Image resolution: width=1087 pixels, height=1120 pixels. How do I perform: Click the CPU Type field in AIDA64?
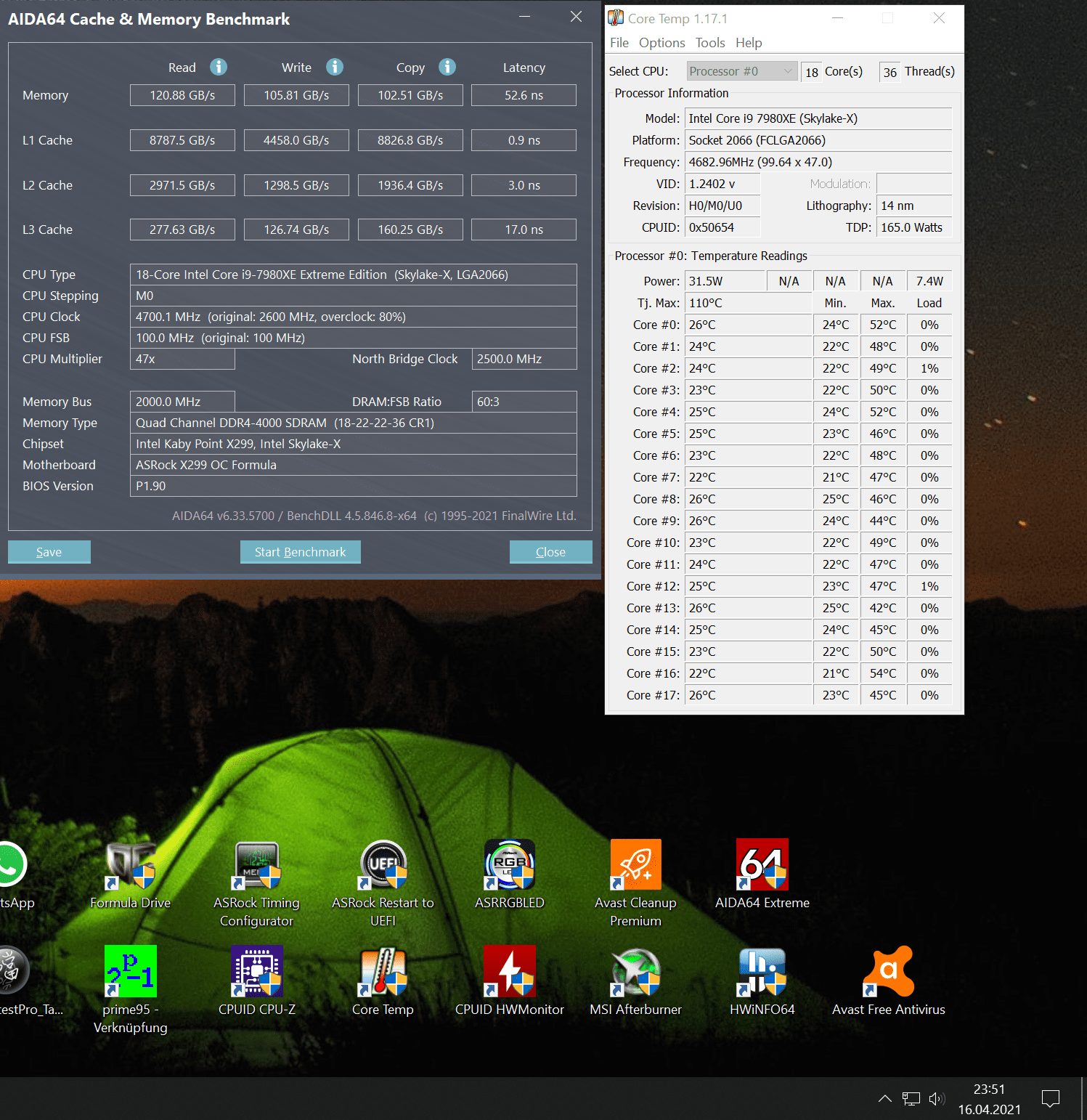tap(354, 275)
